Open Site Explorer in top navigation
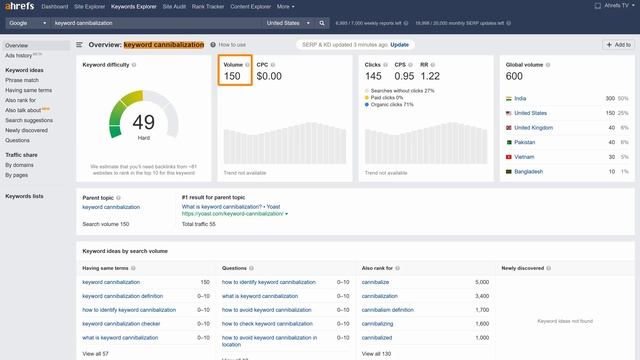The image size is (640, 360). click(89, 7)
